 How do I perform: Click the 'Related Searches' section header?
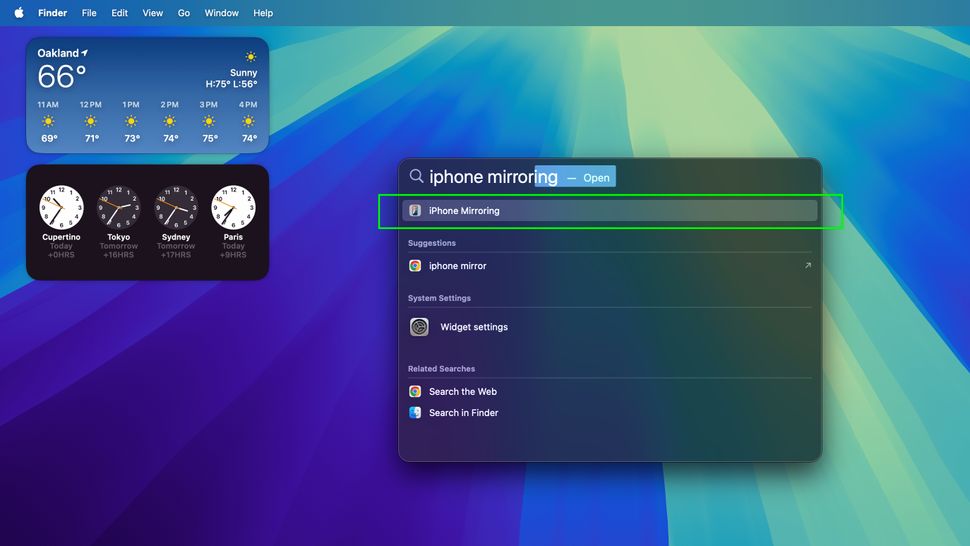tap(442, 369)
